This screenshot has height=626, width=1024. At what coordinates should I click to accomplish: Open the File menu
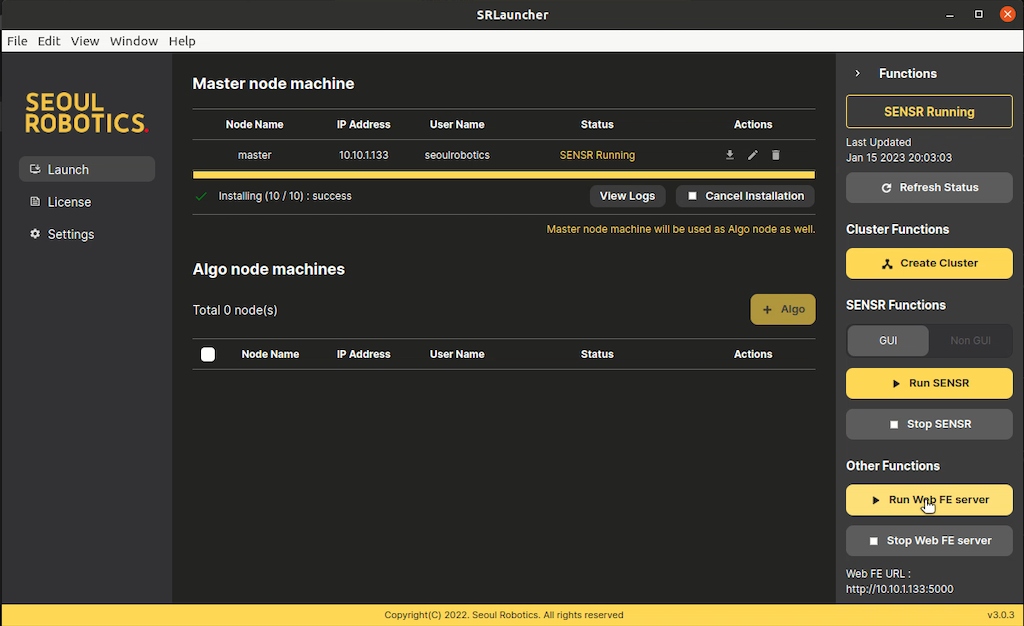point(16,41)
